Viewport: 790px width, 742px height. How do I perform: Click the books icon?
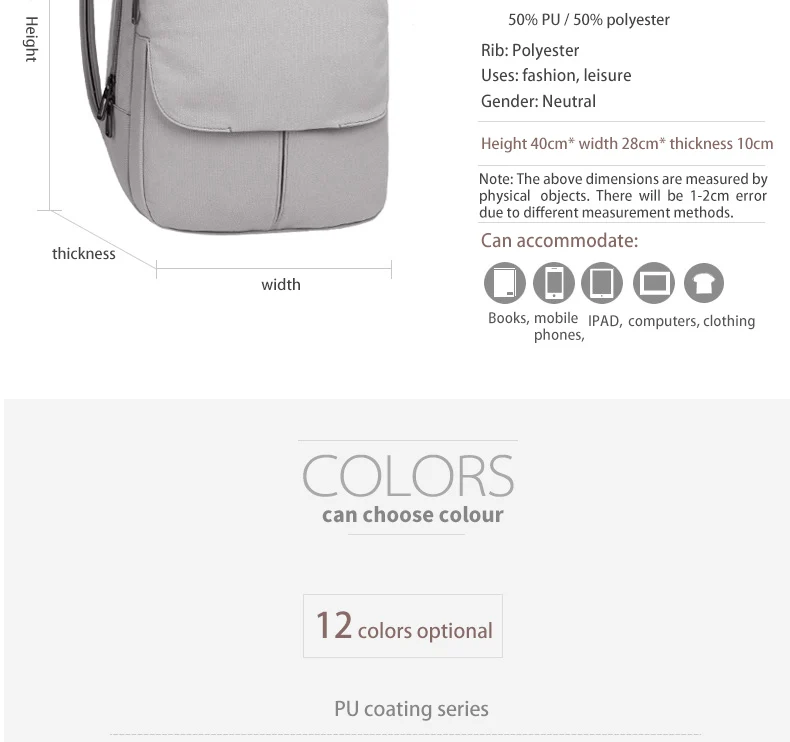(504, 283)
